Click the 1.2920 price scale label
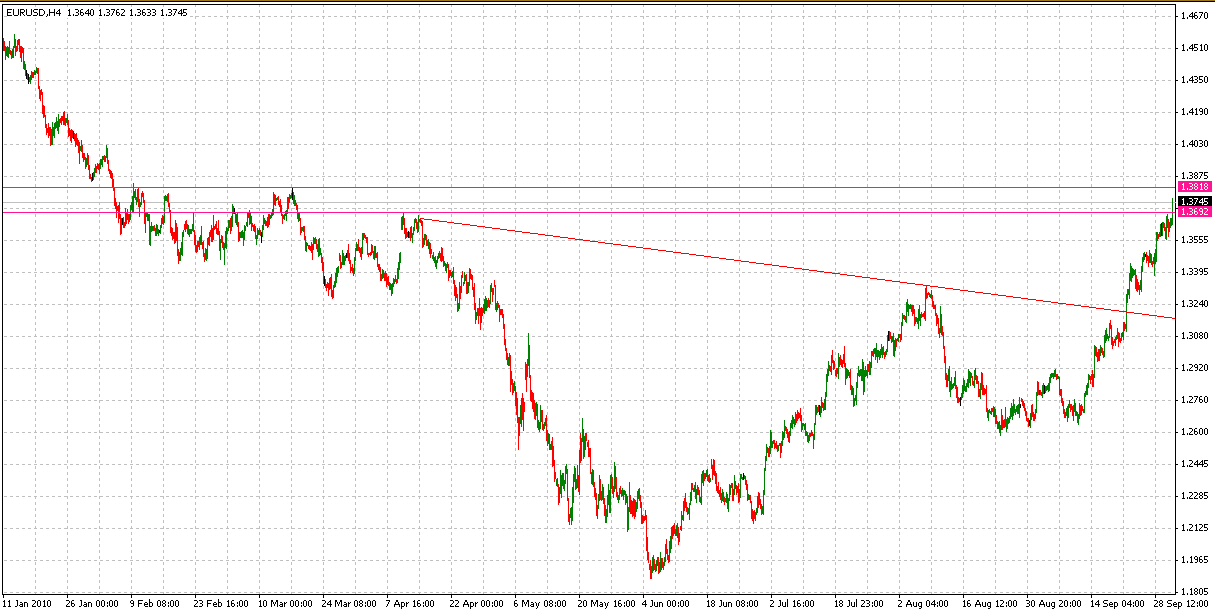Image resolution: width=1215 pixels, height=612 pixels. 1193,368
